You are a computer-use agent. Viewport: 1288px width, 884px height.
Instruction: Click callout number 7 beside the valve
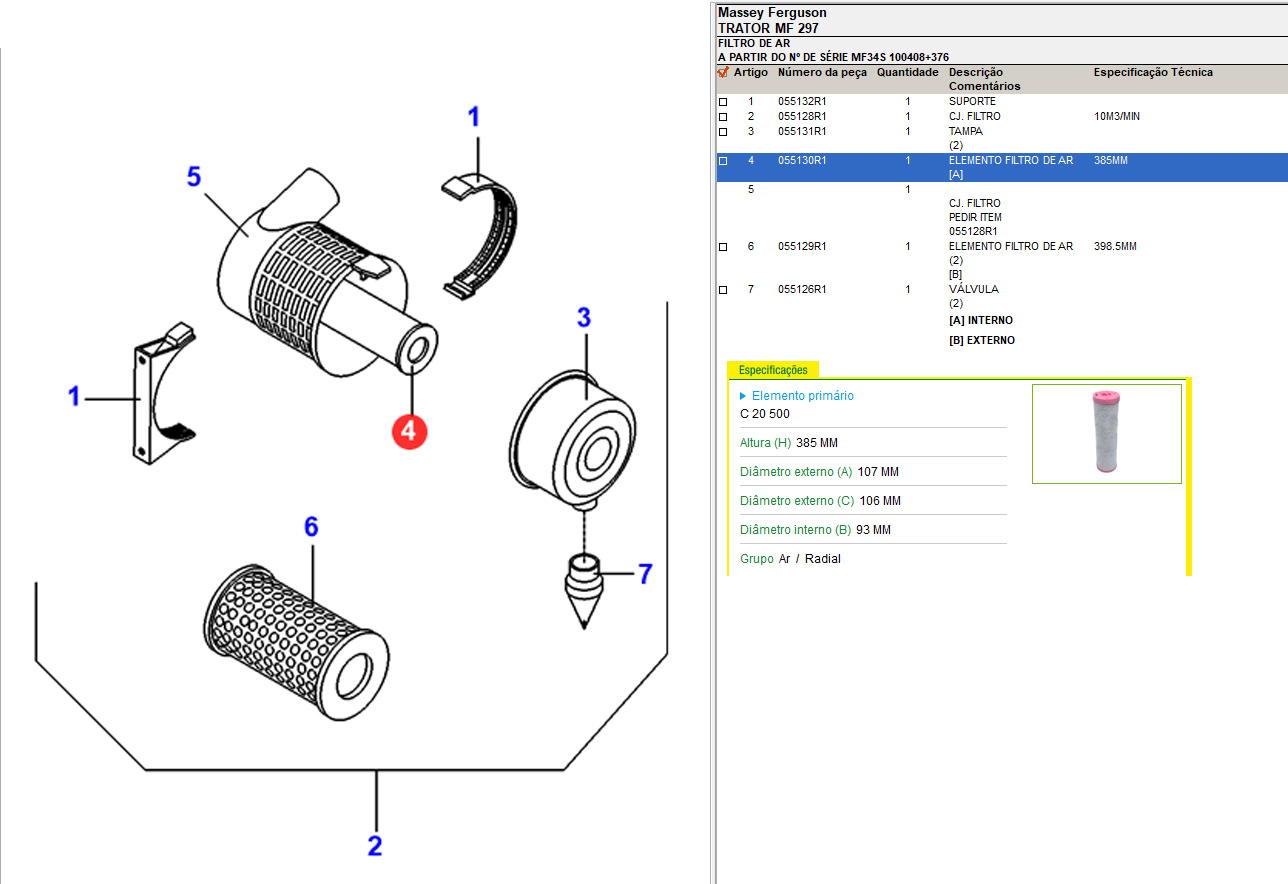coord(645,574)
